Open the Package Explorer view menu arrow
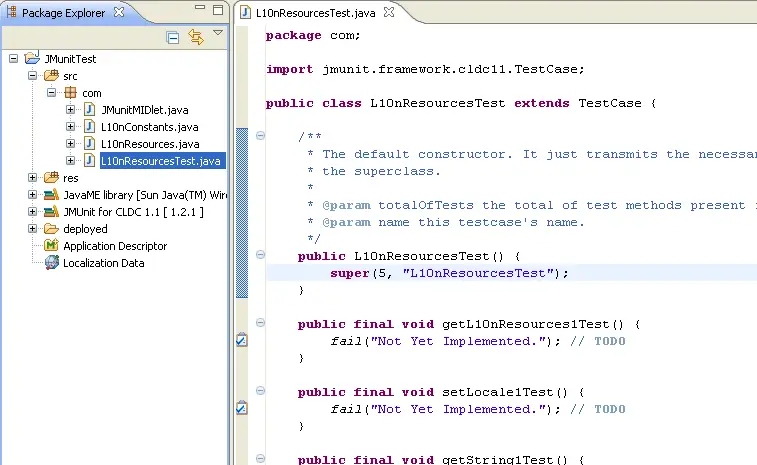The height and width of the screenshot is (465, 757). coord(217,33)
